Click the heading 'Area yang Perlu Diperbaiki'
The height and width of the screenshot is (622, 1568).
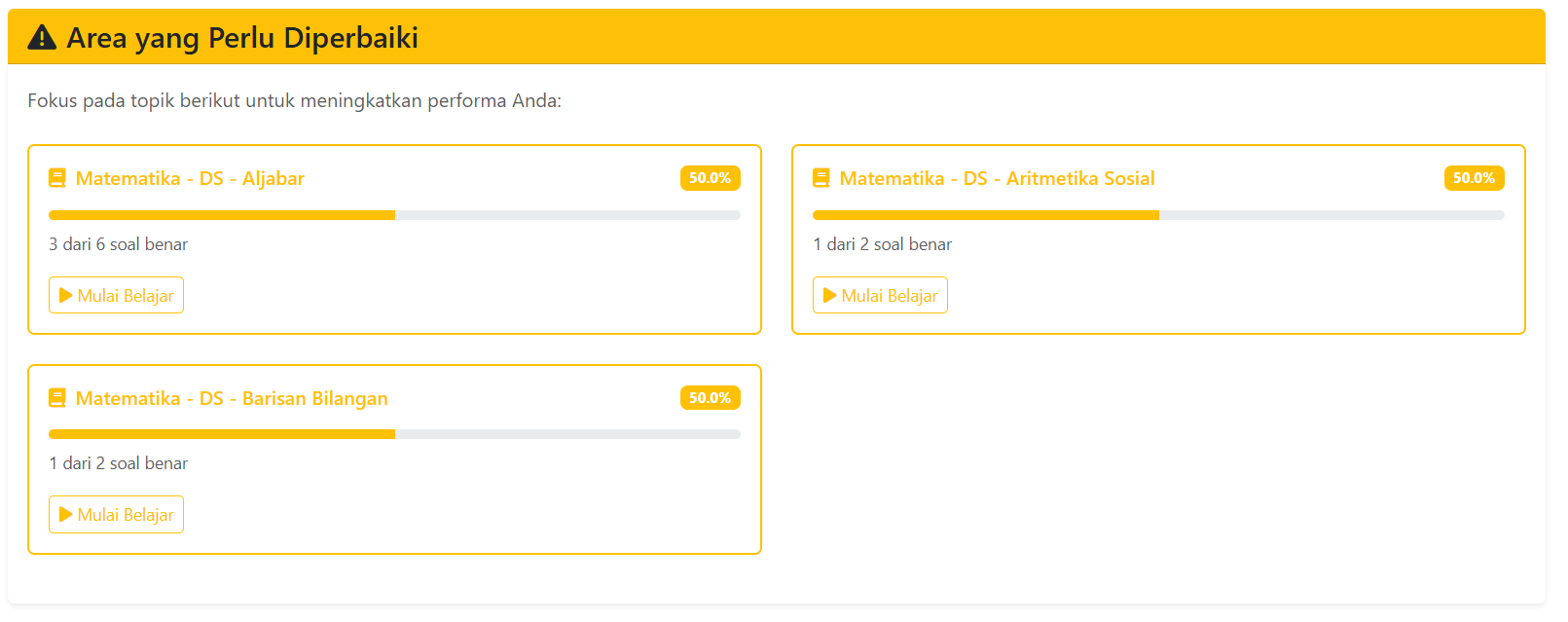point(242,38)
